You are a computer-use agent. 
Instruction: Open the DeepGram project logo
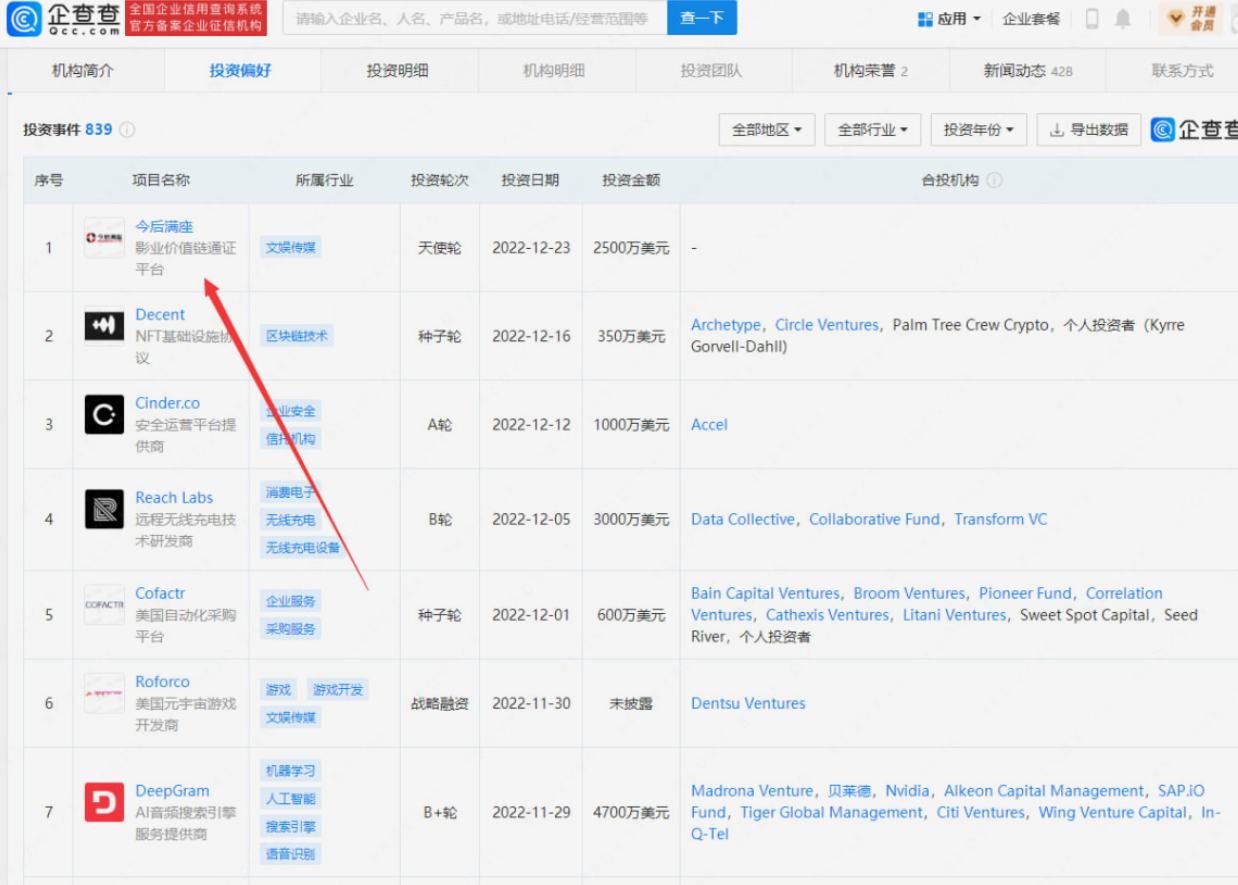104,802
